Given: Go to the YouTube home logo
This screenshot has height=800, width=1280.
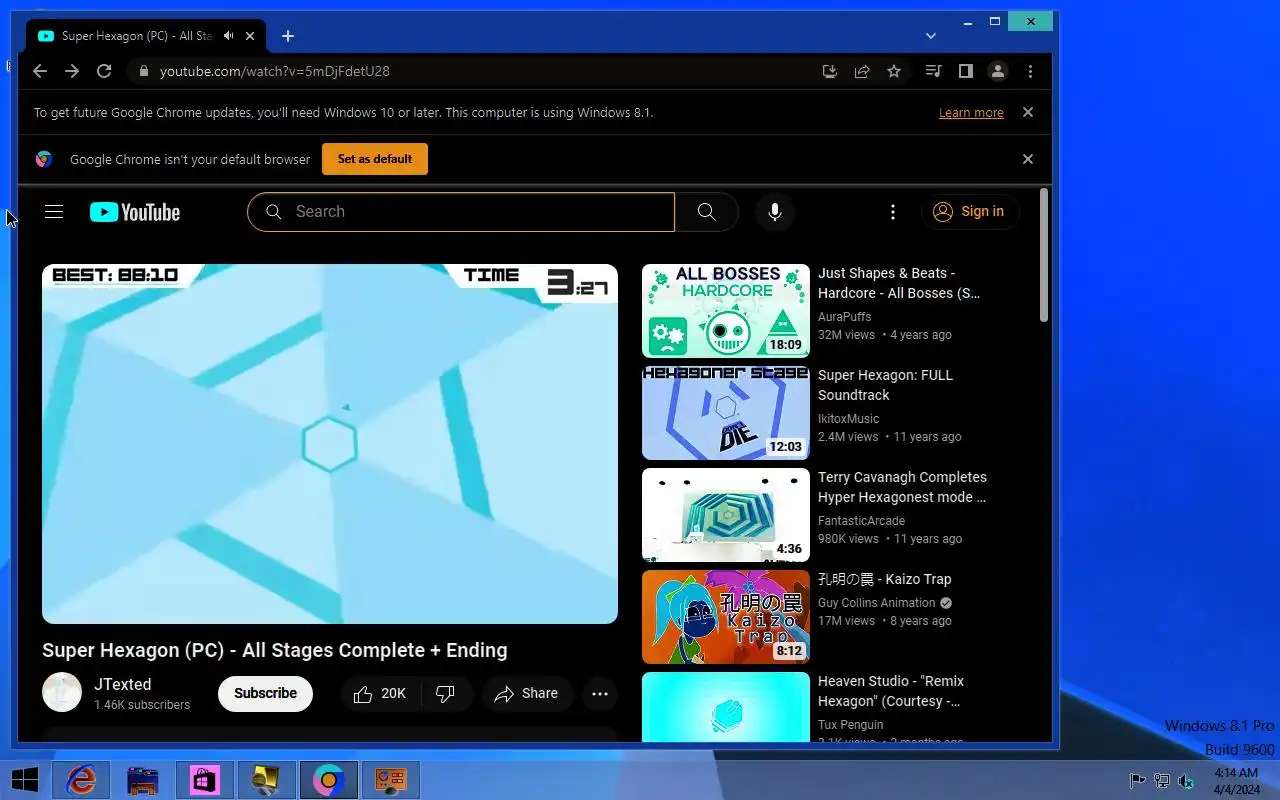Looking at the screenshot, I should [135, 212].
